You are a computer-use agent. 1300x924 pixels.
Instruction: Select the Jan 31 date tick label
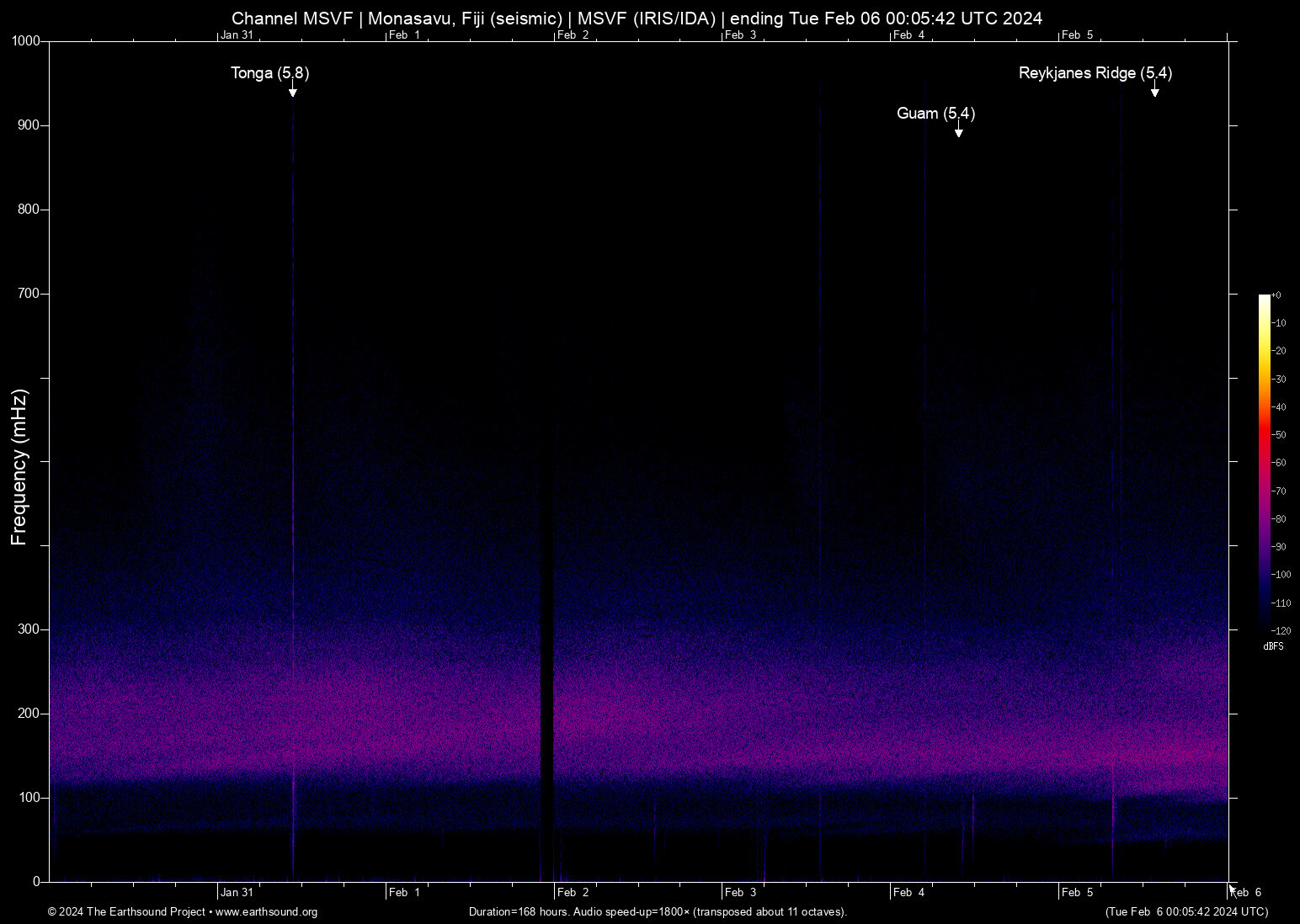tap(237, 892)
